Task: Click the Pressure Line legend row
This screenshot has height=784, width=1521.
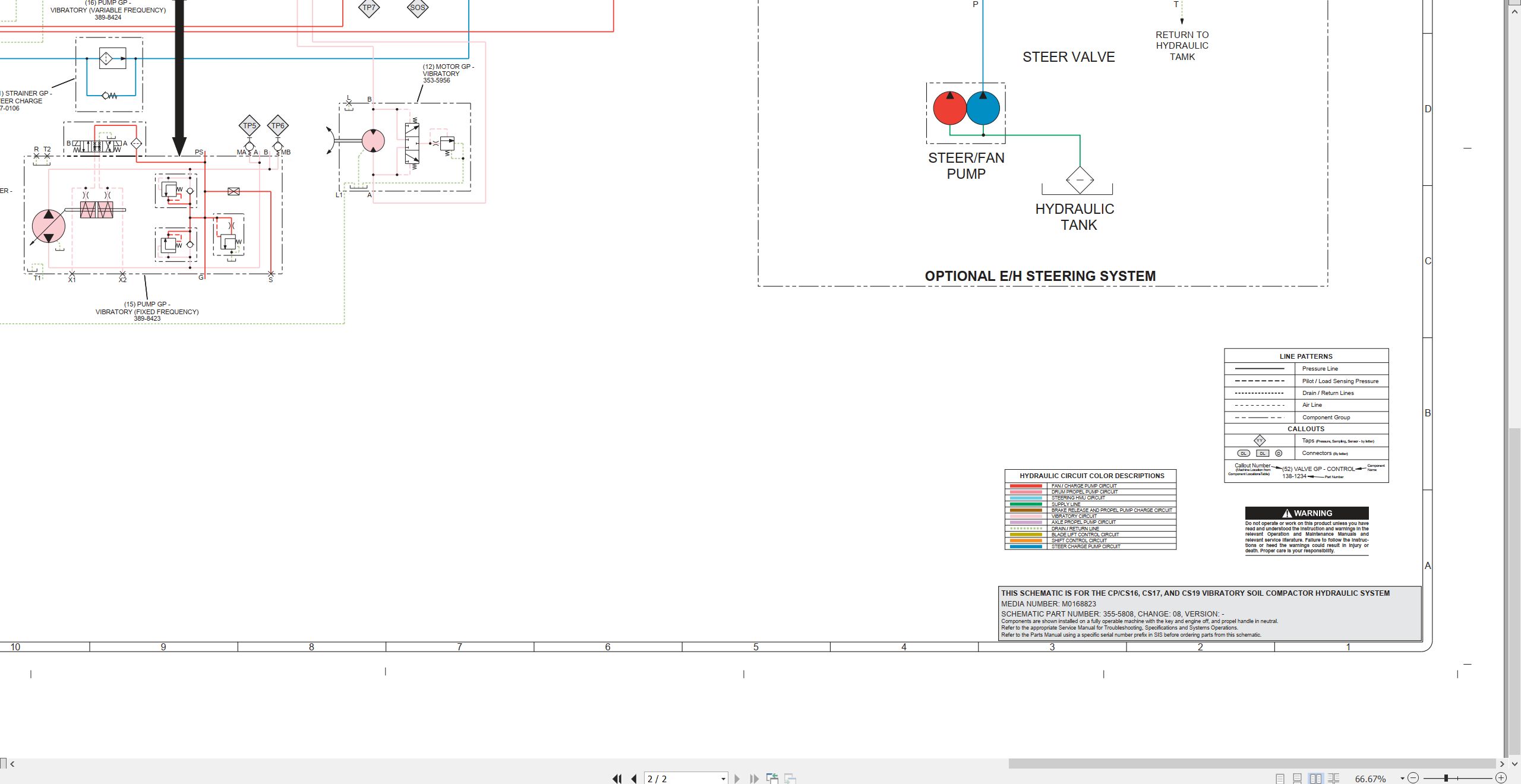Action: (1306, 369)
